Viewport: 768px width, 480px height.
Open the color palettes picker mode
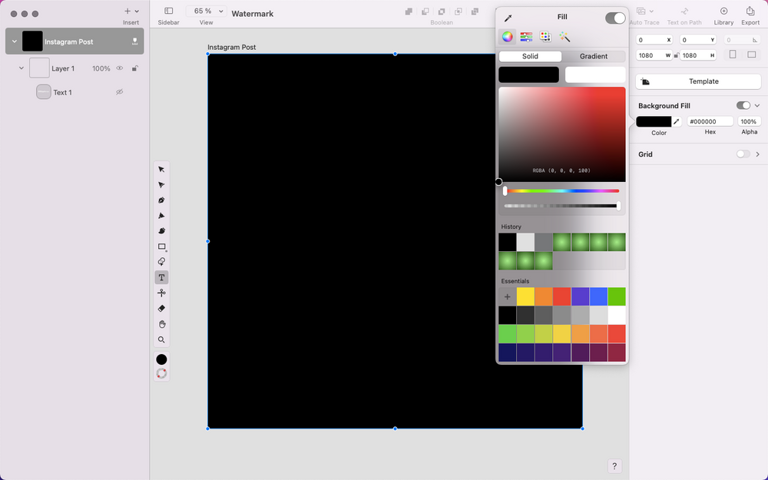click(545, 37)
